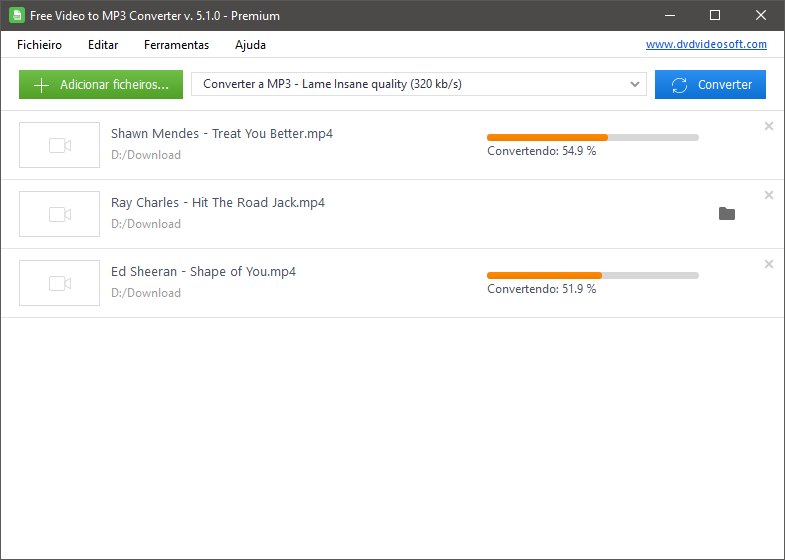Open the Ferramentas menu
Screen dimensions: 785x560
tap(176, 45)
